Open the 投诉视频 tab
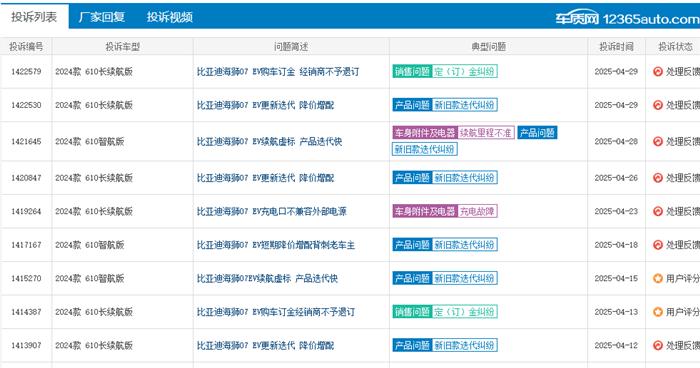Screen dimensions: 700x368 tap(170, 17)
